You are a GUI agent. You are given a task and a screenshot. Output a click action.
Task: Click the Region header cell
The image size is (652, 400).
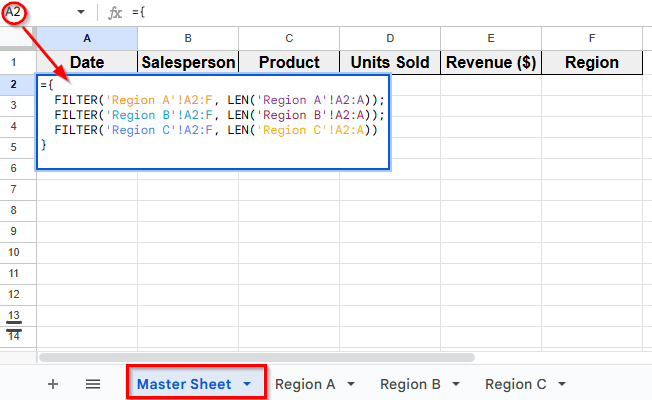click(592, 62)
